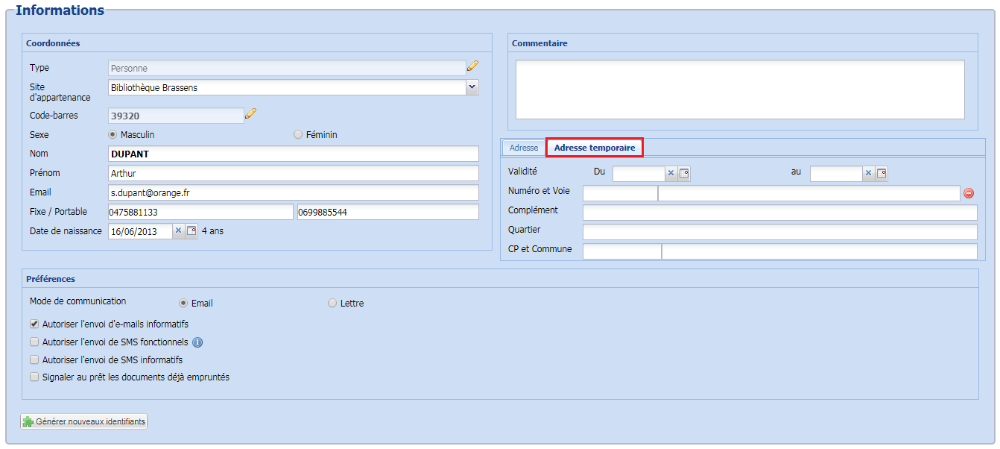
Task: Clear the Validité au date field
Action: pos(869,173)
